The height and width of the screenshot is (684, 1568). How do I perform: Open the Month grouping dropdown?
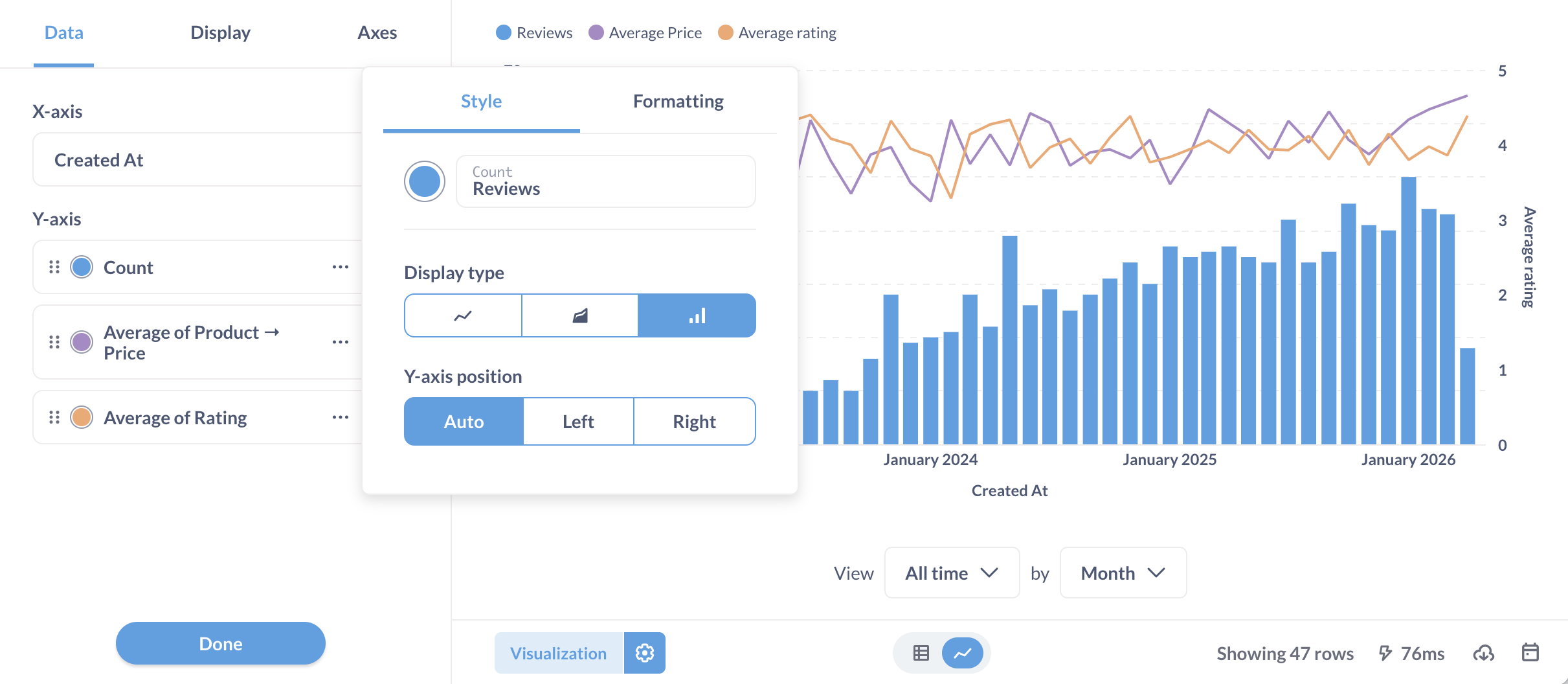point(1122,573)
